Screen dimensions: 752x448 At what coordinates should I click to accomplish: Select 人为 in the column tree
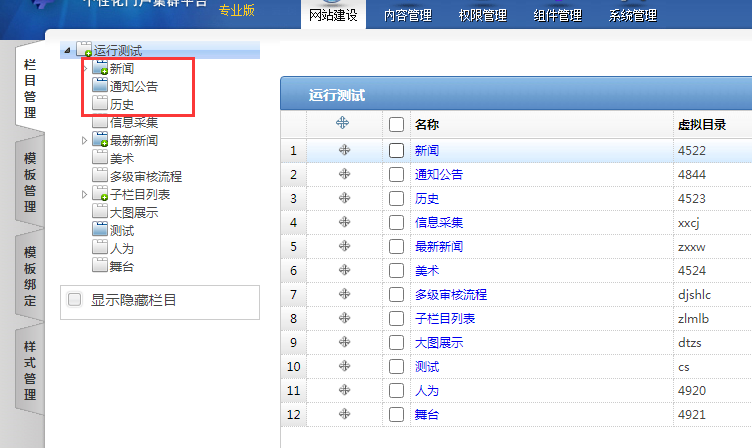(x=121, y=248)
